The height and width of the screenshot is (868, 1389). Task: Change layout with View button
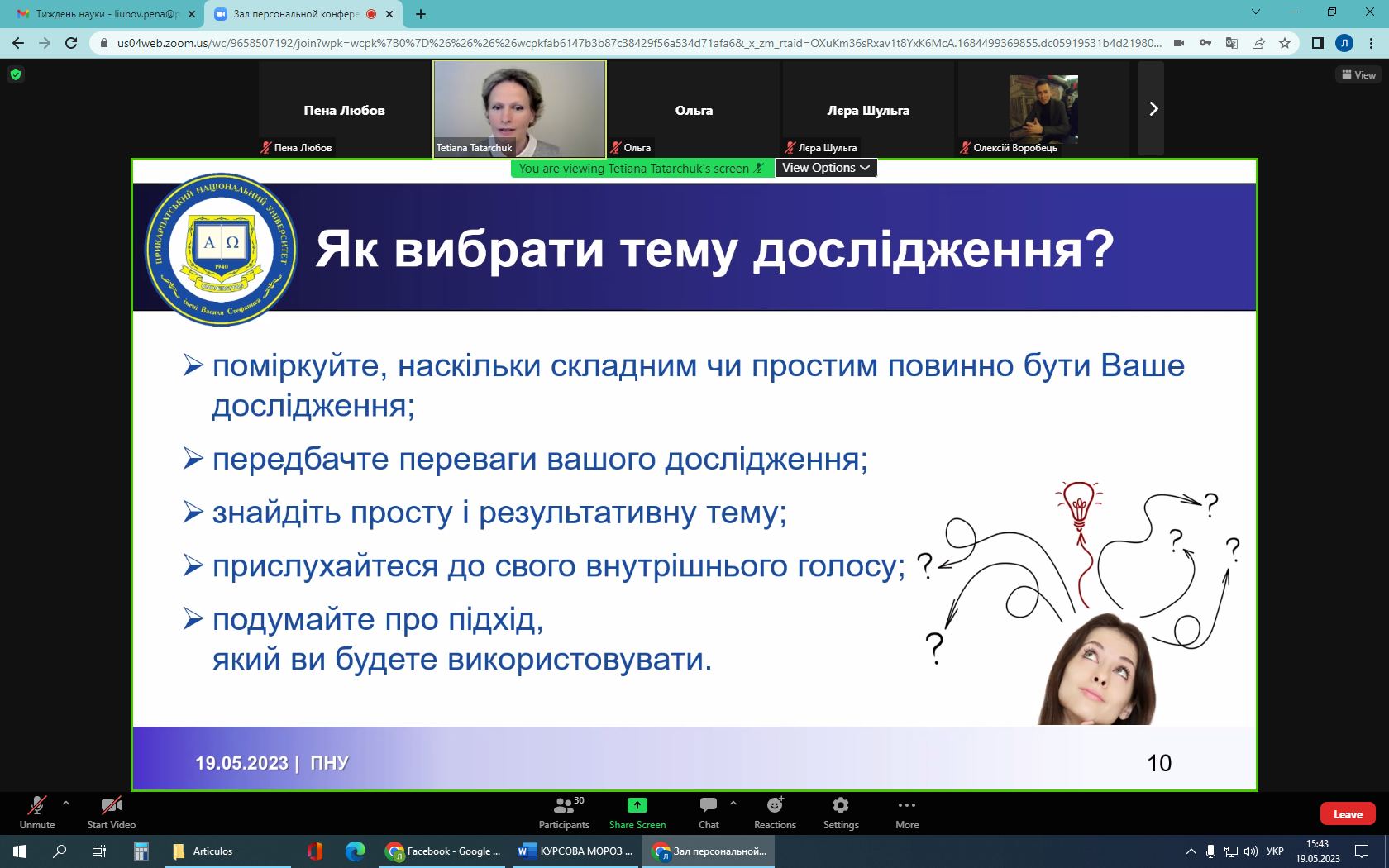pos(1358,74)
